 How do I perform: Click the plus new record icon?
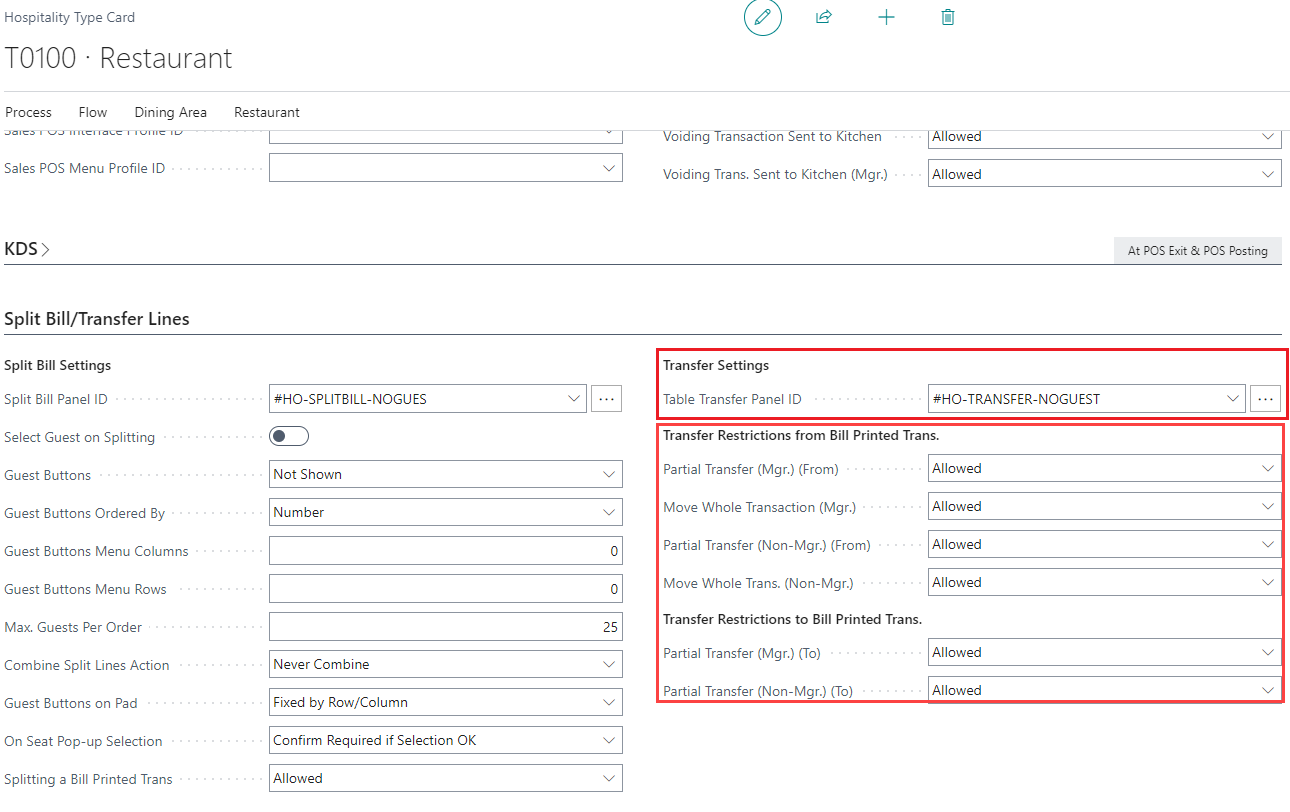[886, 18]
